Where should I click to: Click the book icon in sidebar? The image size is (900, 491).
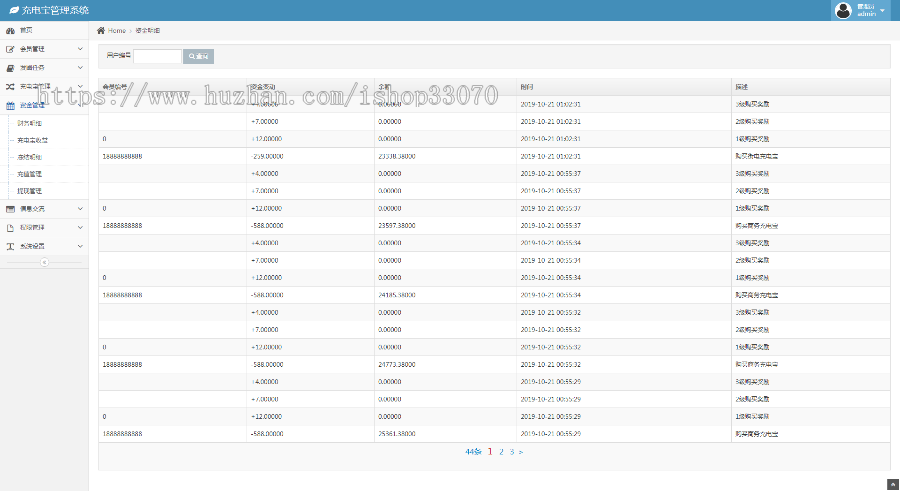coord(10,68)
